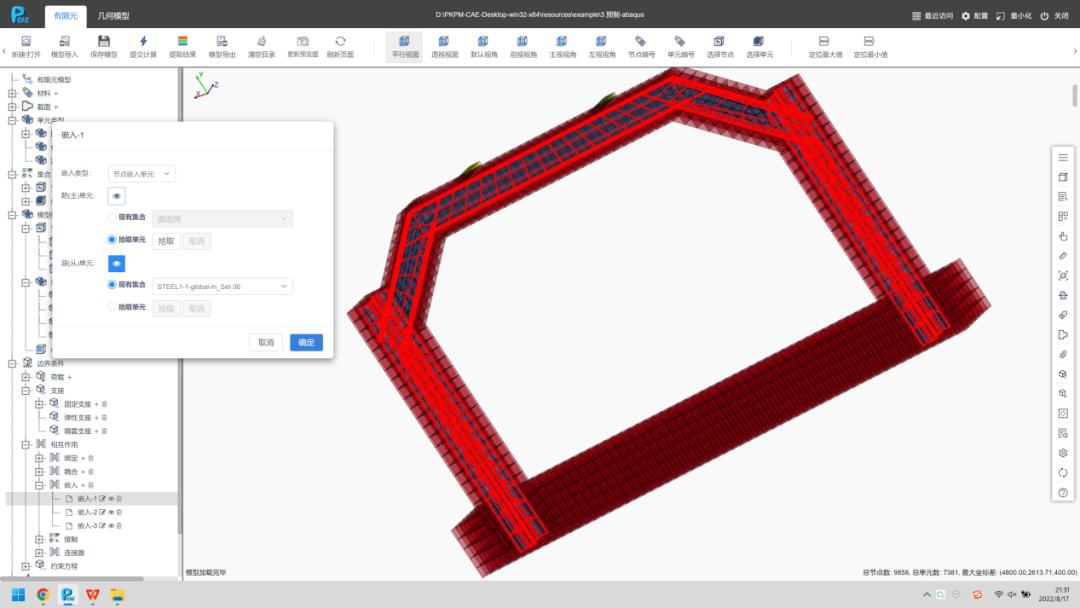This screenshot has width=1080, height=608.
Task: Open the 最近访问 menu
Action: click(932, 16)
